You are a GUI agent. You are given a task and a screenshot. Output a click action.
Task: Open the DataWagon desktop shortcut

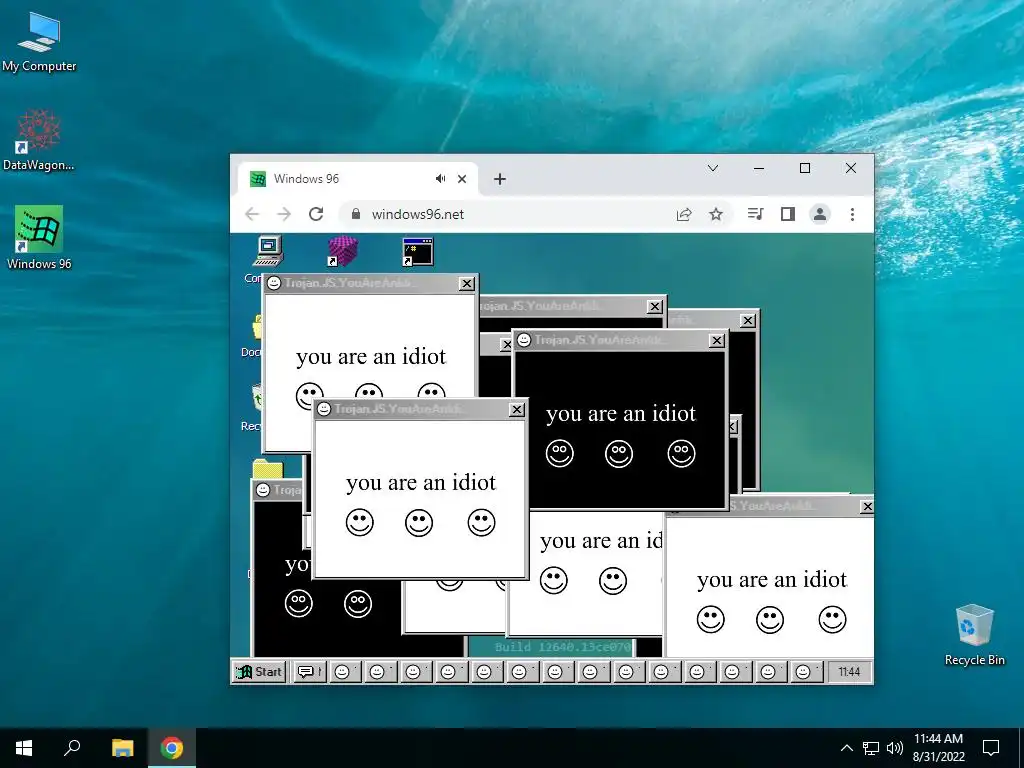pyautogui.click(x=39, y=140)
